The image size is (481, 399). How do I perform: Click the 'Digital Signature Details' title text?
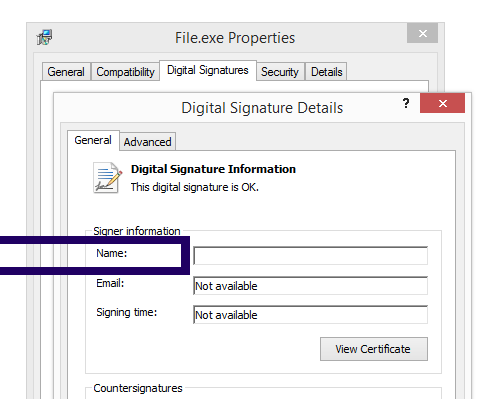(262, 108)
